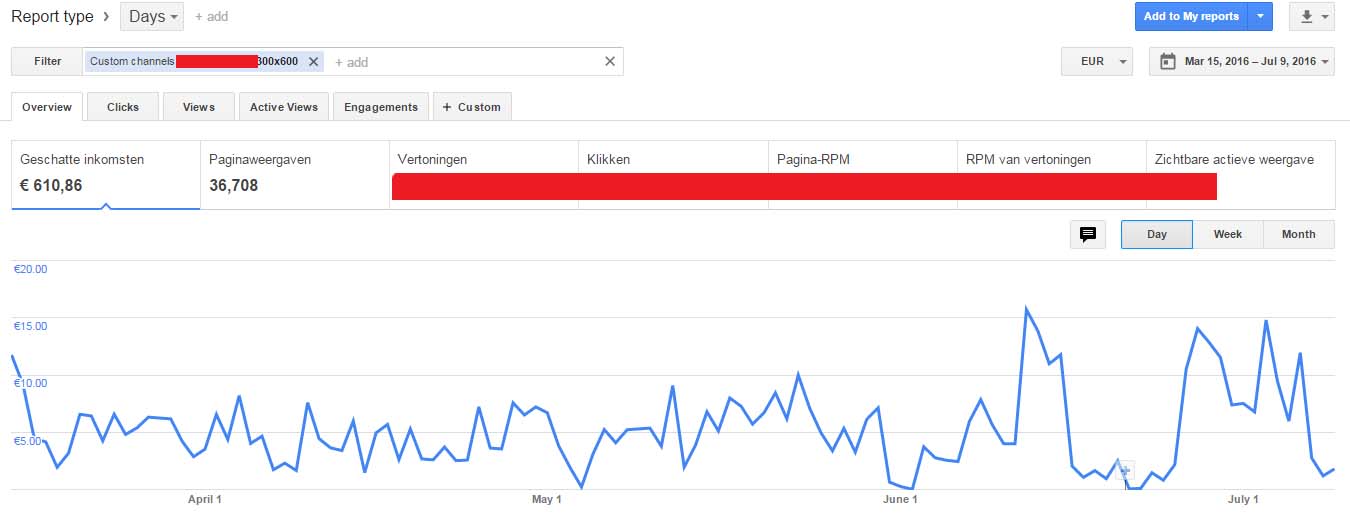Remove the Custom channels 300x600 filter chip
Viewport: 1350px width, 523px height.
[x=313, y=62]
